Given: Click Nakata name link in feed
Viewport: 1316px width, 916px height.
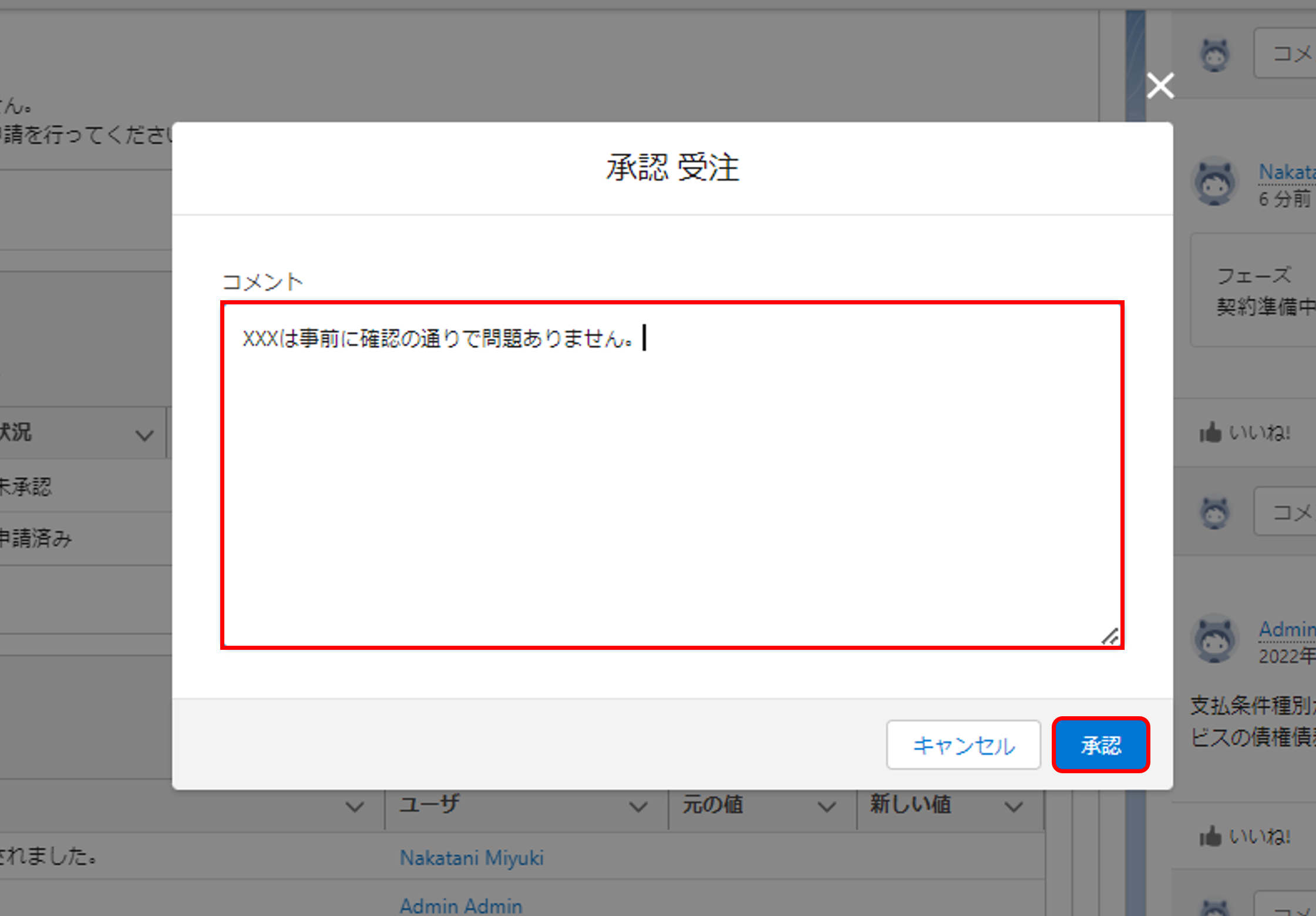Looking at the screenshot, I should [x=1286, y=172].
